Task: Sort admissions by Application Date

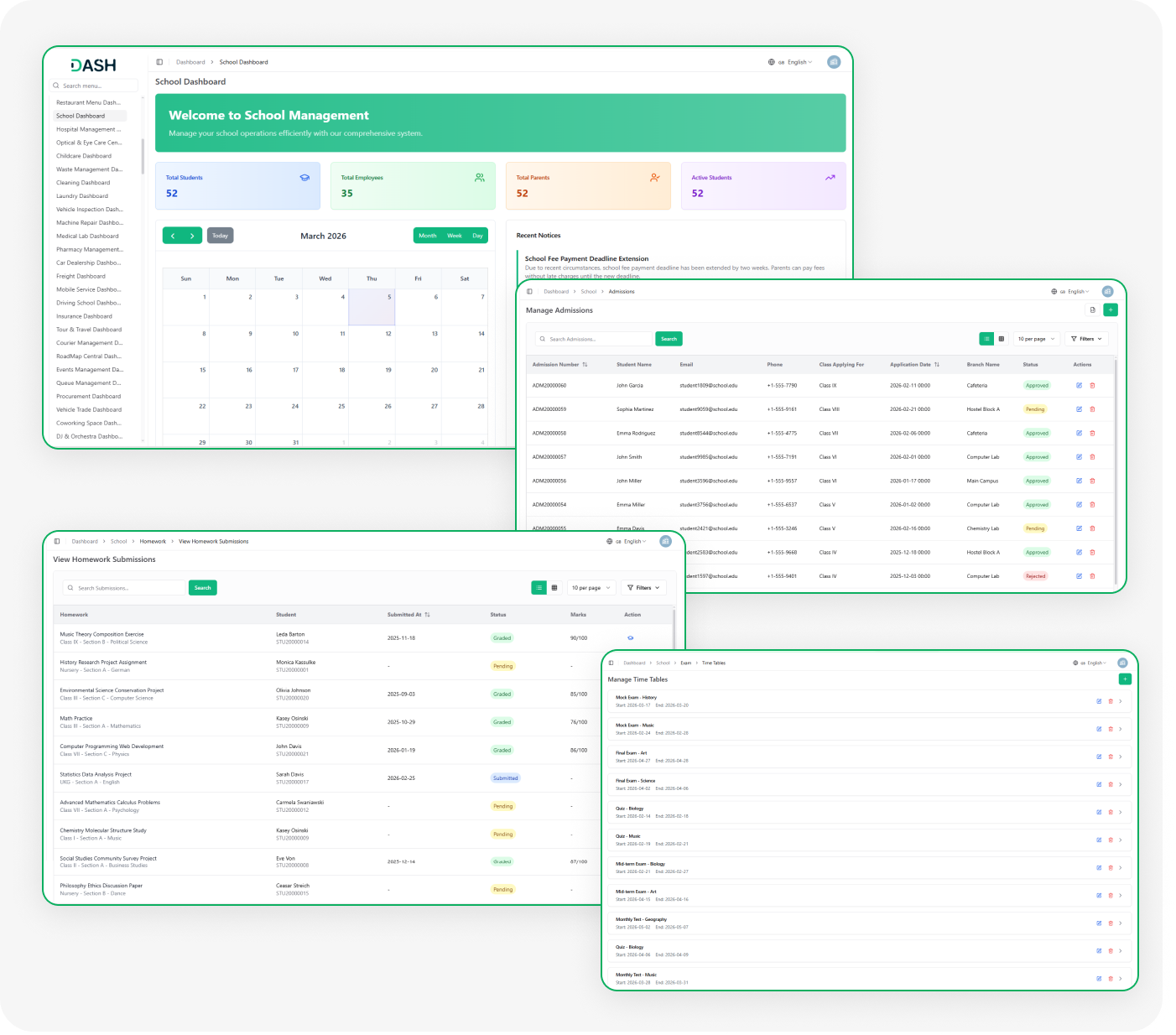Action: point(937,365)
